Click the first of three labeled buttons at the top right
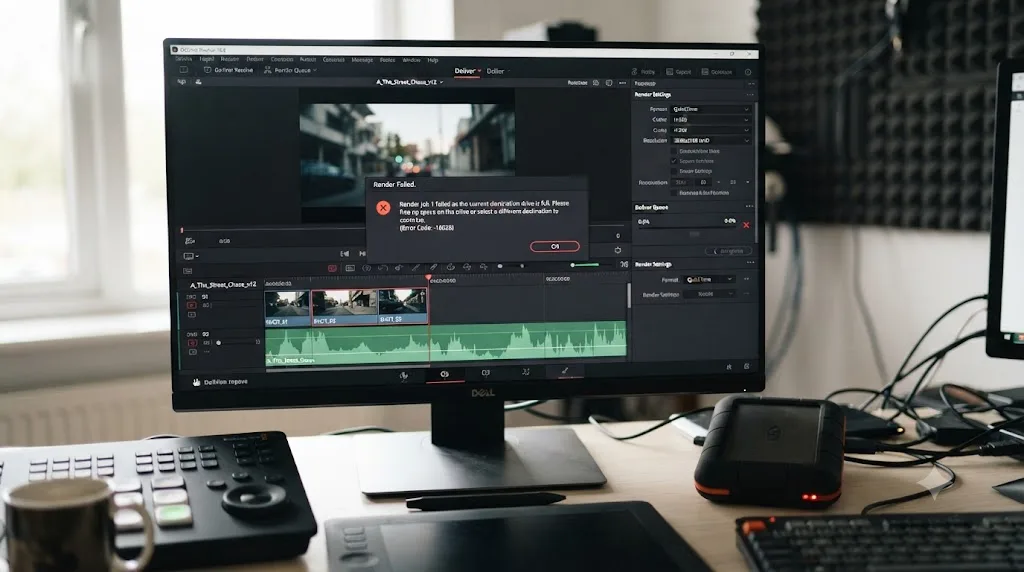1024x572 pixels. (643, 72)
